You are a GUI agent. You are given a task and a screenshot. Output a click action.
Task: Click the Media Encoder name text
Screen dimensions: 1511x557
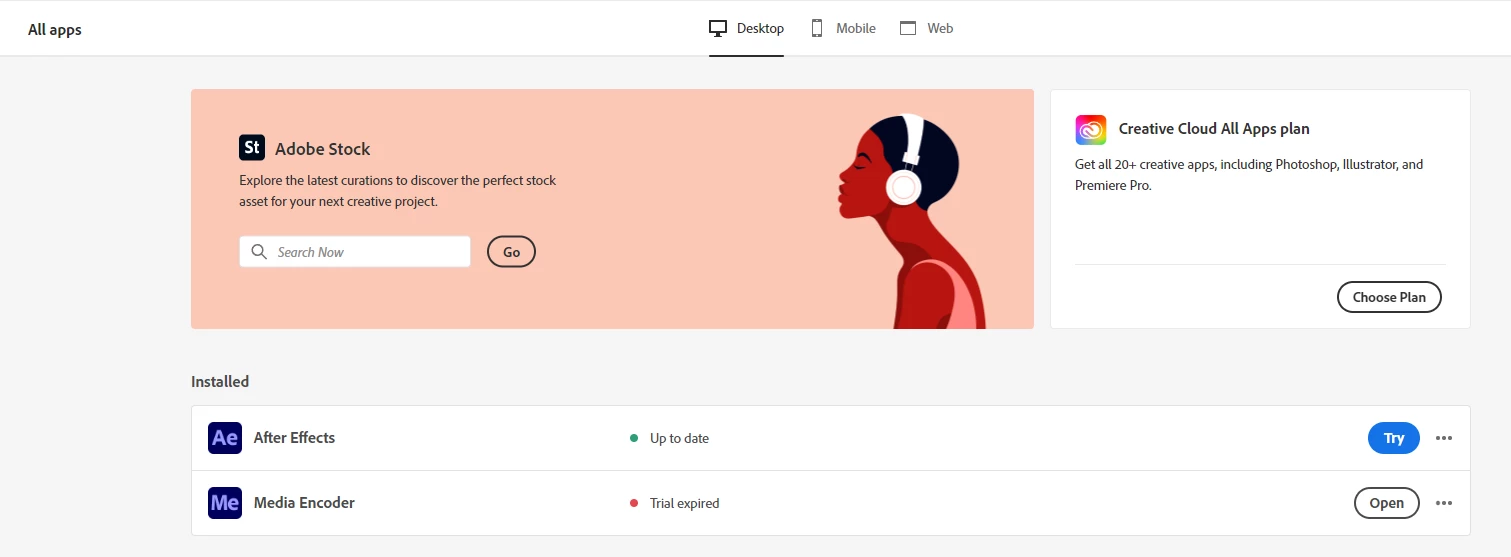tap(304, 503)
